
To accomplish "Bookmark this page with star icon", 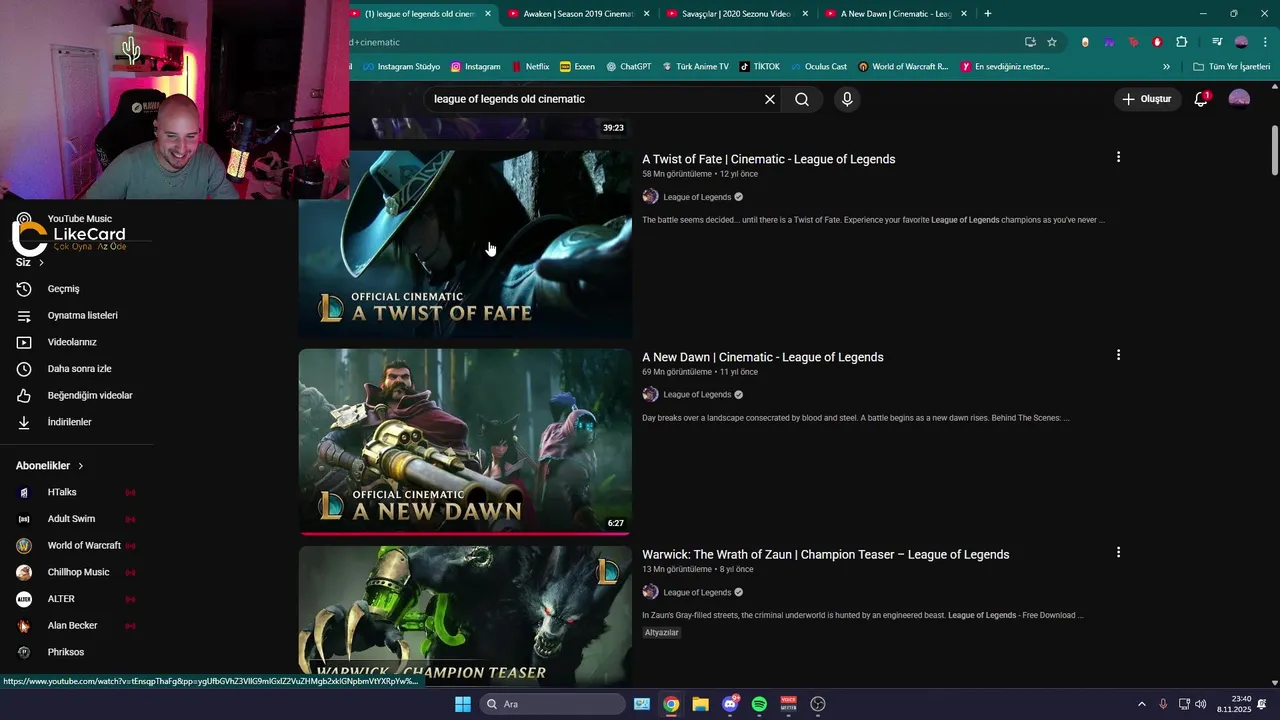I will pyautogui.click(x=1052, y=42).
